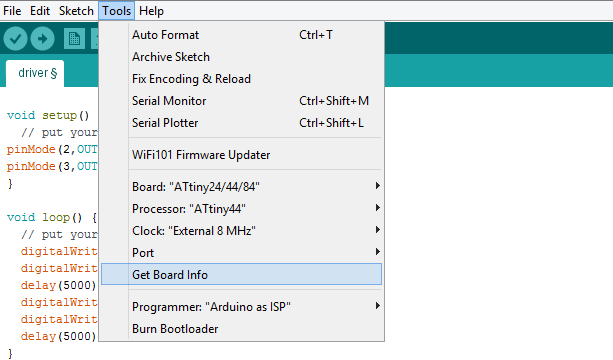Click the New sketch icon
The width and height of the screenshot is (613, 360).
click(74, 38)
